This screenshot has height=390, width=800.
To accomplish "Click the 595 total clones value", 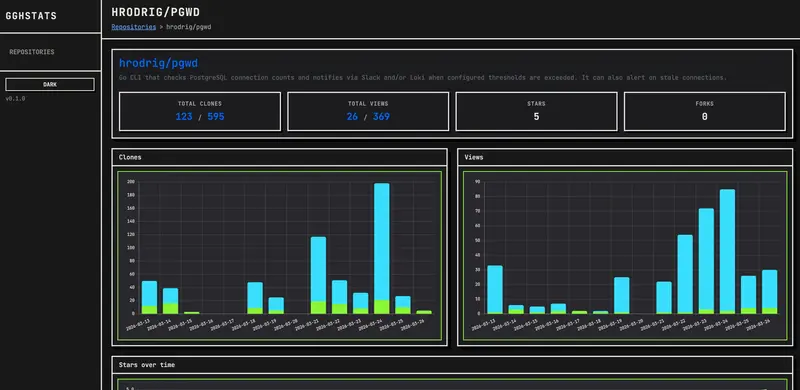I will coord(216,116).
